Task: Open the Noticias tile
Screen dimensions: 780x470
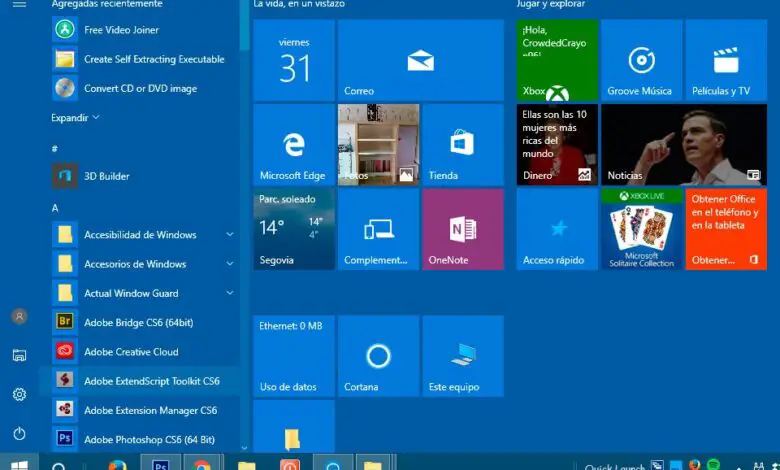Action: 684,145
